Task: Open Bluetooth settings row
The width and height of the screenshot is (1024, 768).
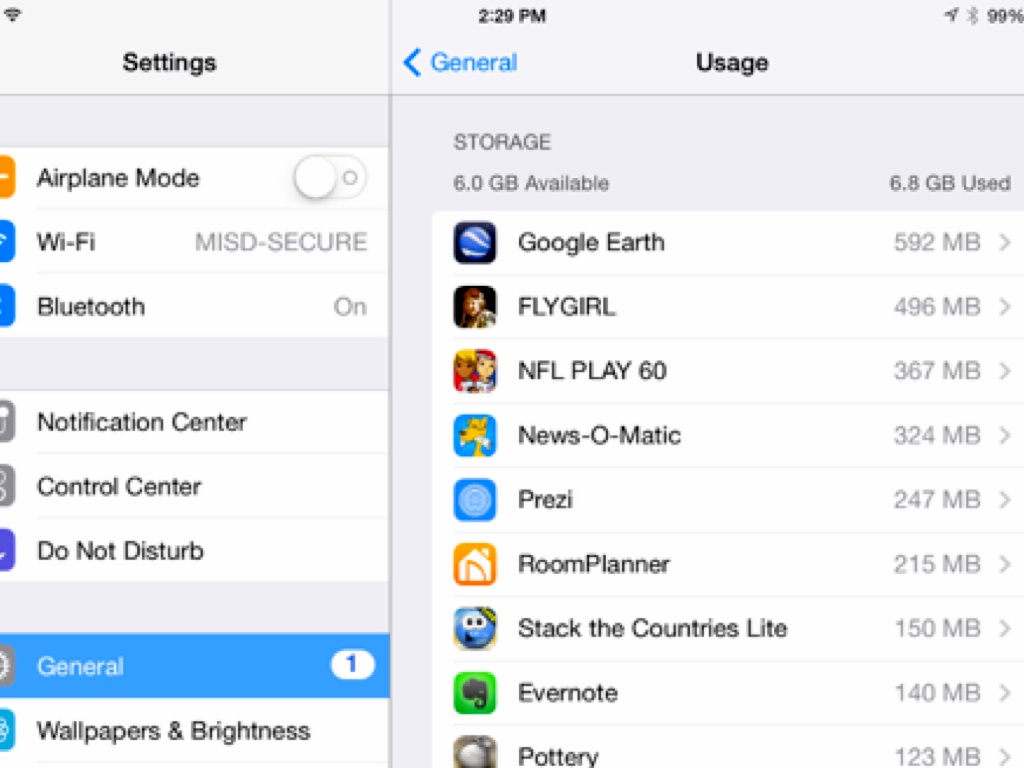Action: pos(195,306)
